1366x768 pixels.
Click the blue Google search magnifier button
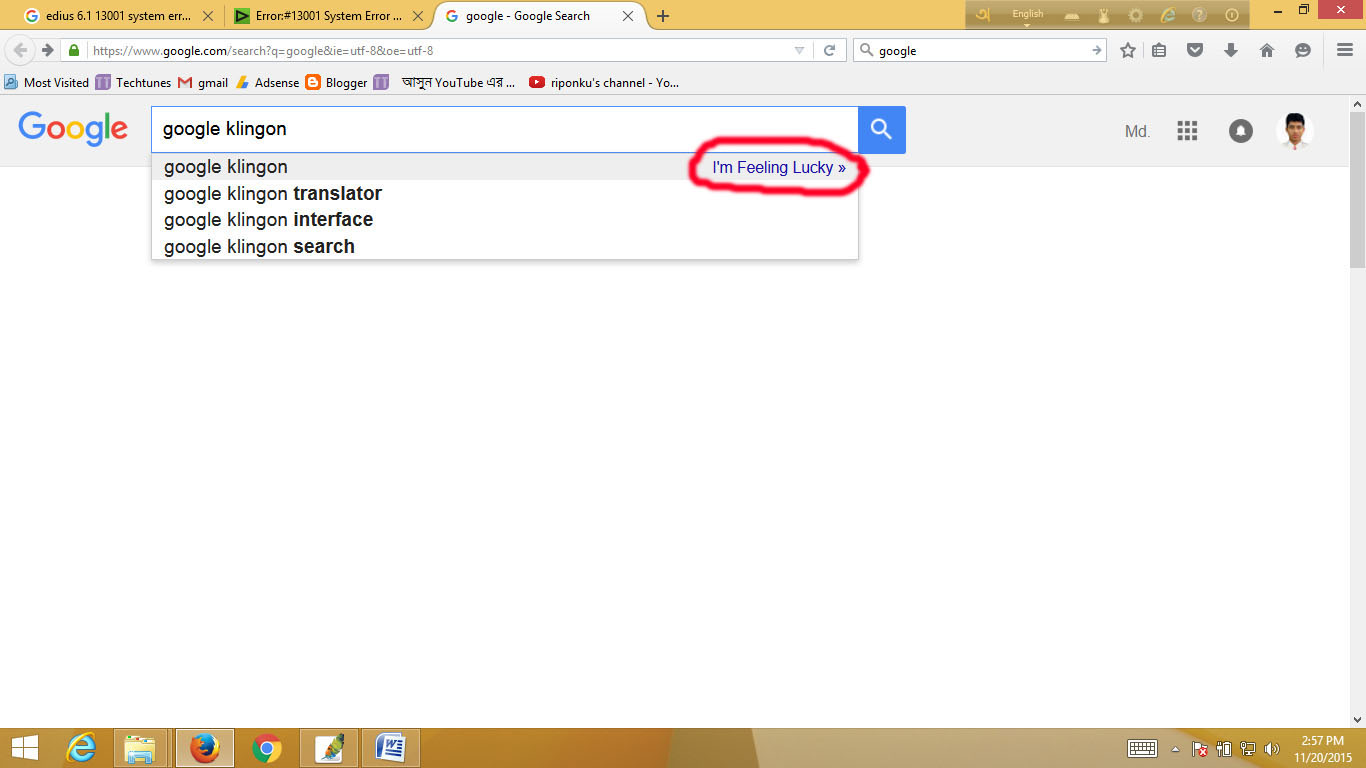[882, 130]
